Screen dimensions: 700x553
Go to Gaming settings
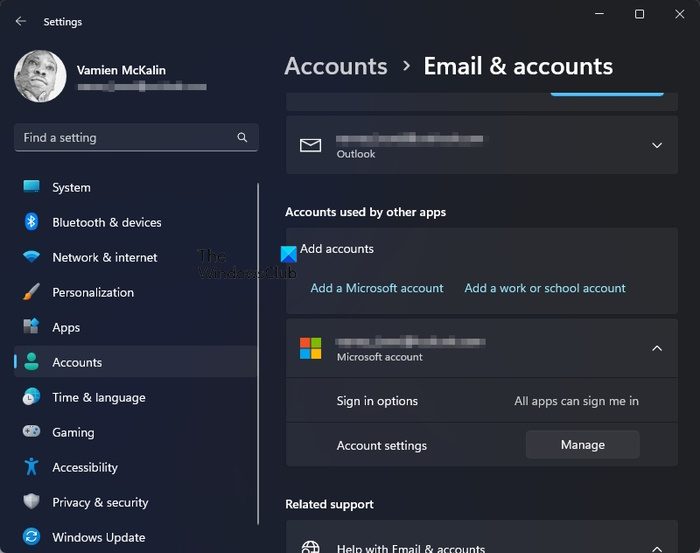(135, 432)
